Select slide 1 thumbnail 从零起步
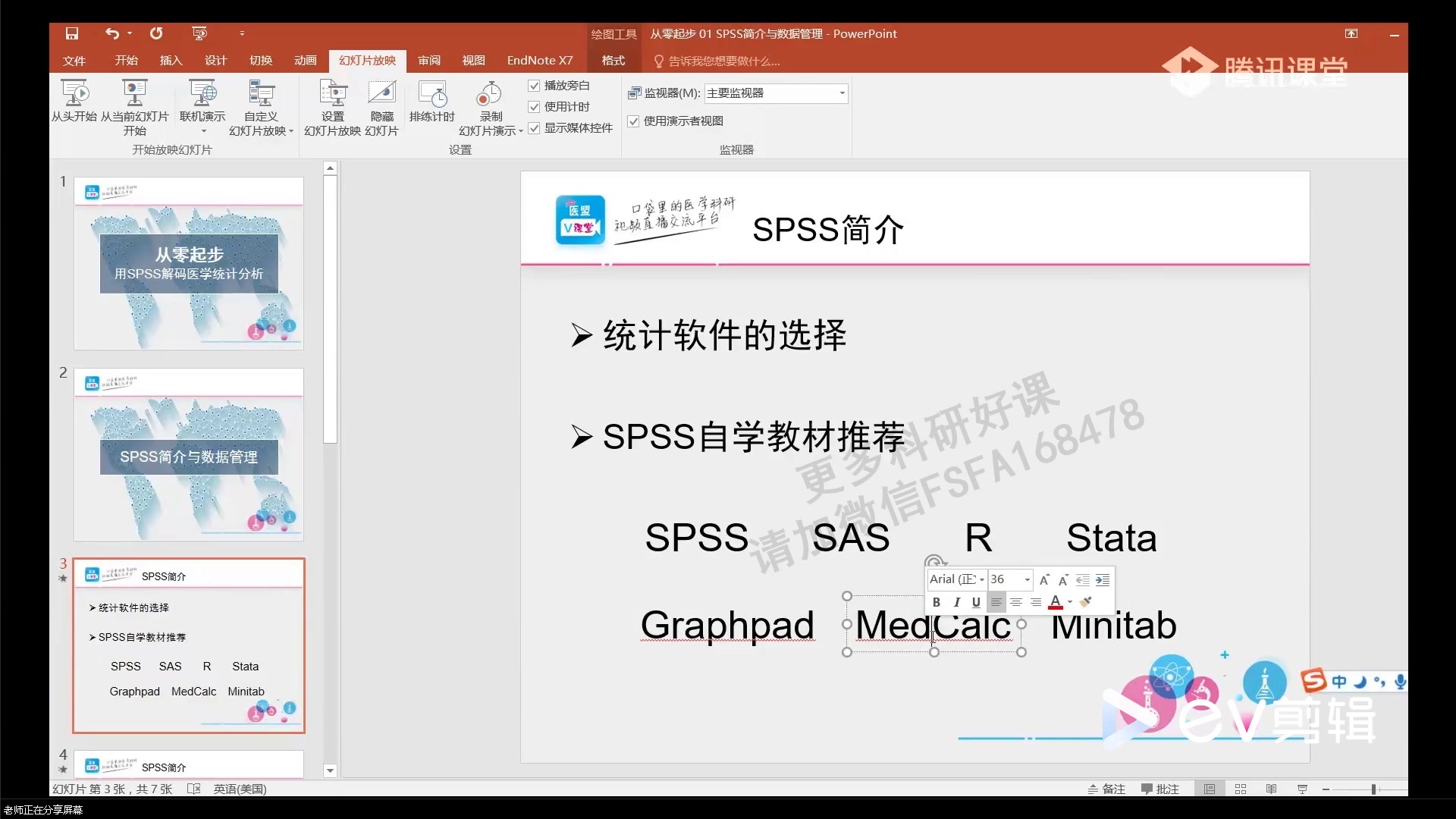Image resolution: width=1456 pixels, height=819 pixels. tap(189, 263)
